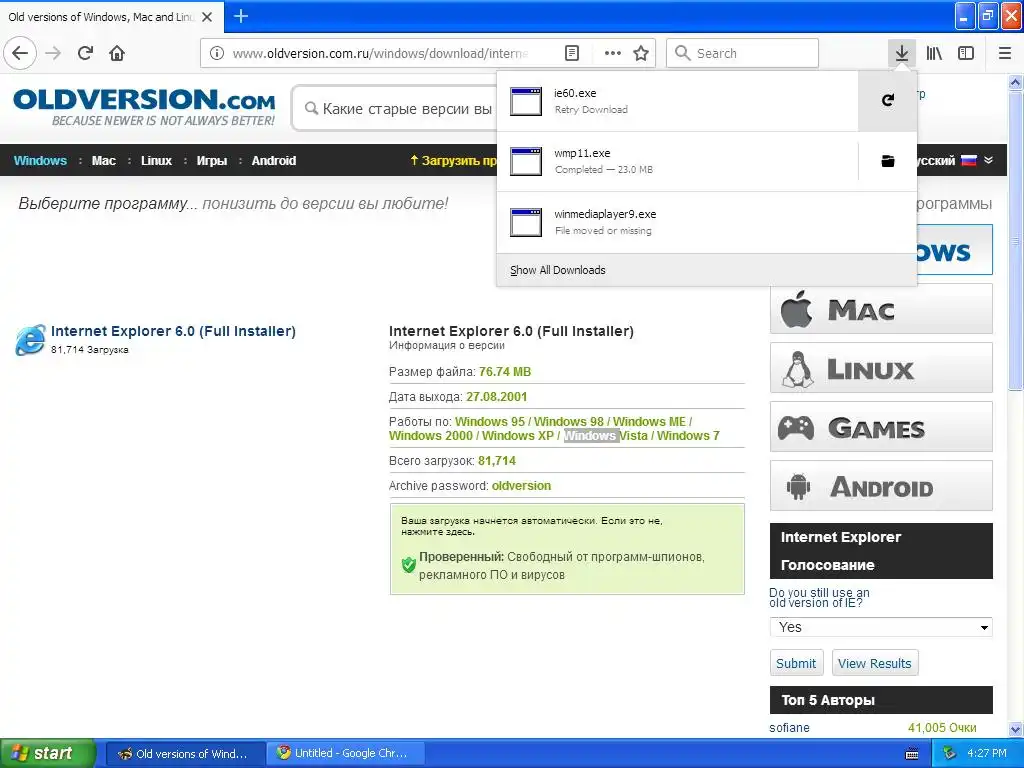Open the Windows menu item on site
1024x768 pixels.
(x=40, y=161)
